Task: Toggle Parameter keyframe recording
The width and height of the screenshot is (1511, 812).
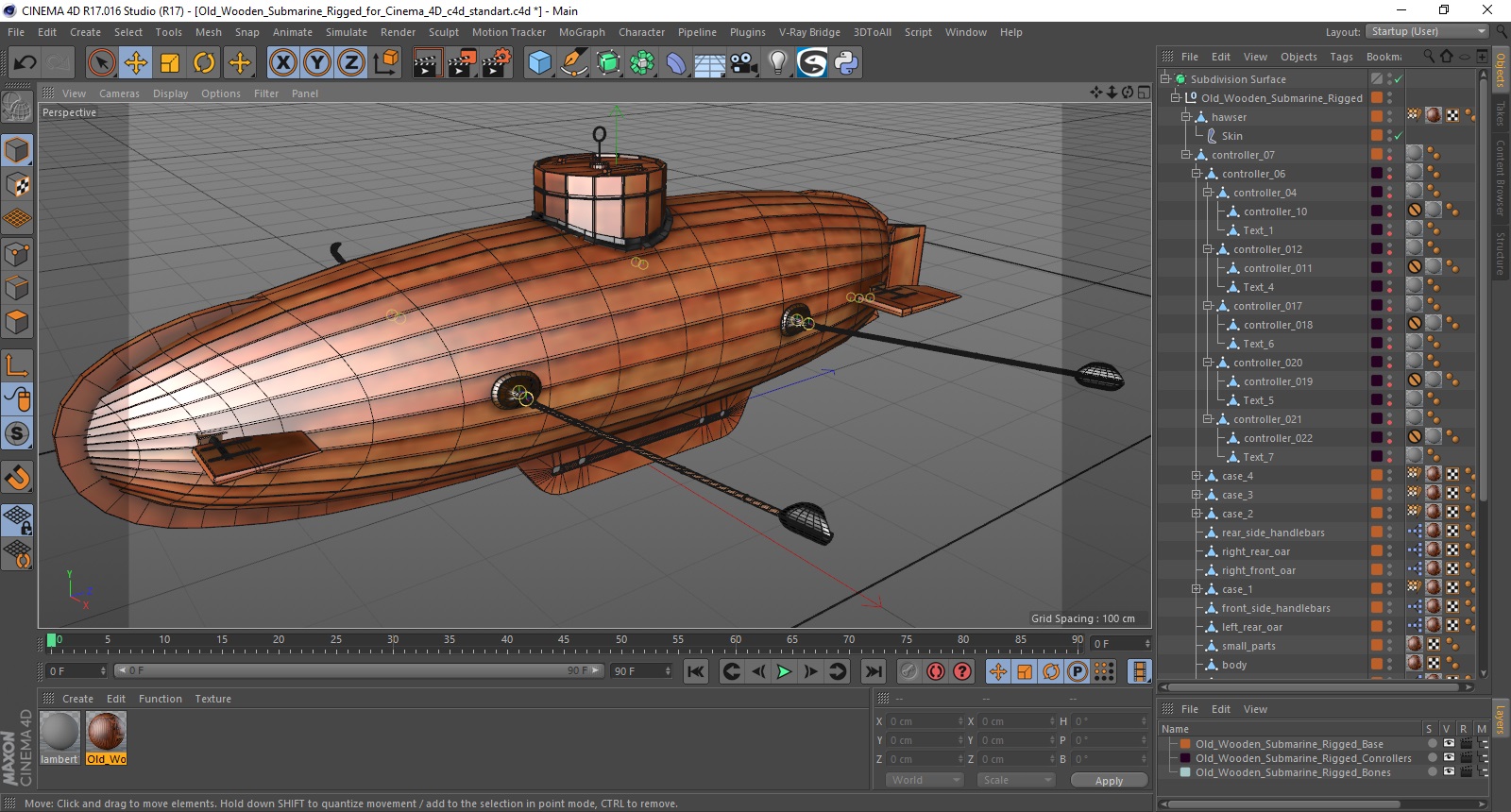Action: [1078, 671]
